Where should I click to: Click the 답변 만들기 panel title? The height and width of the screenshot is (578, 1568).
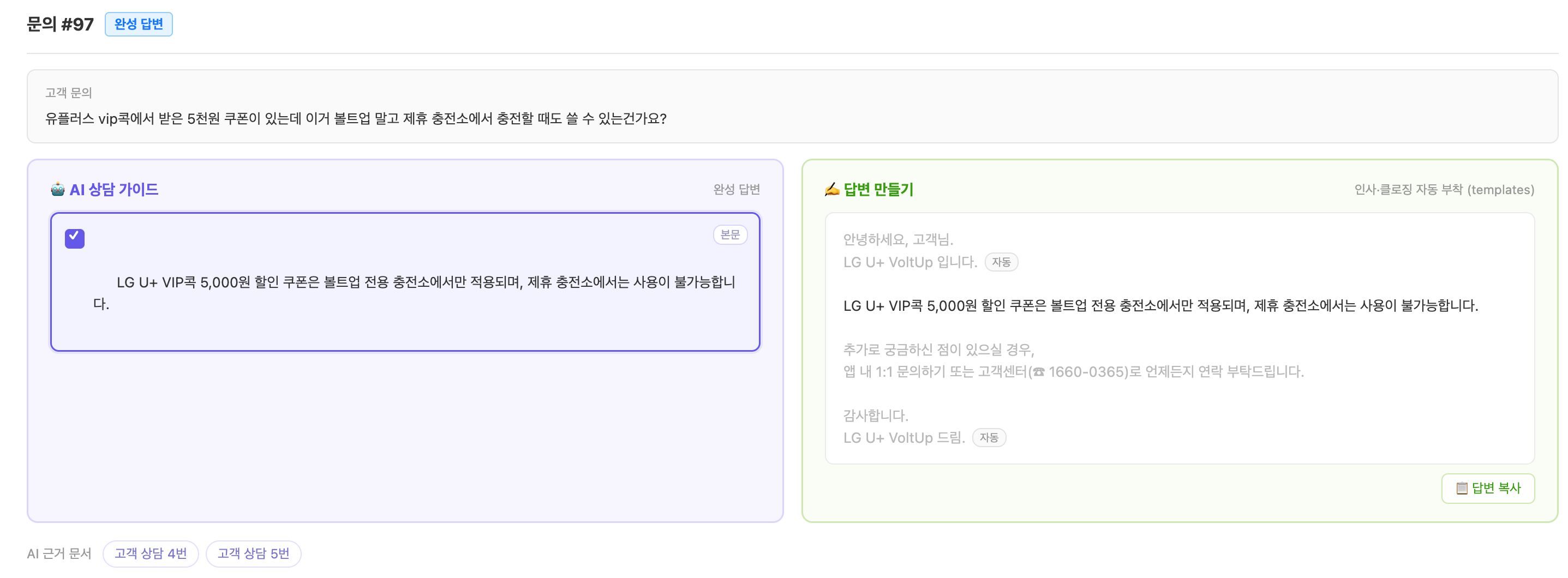point(878,189)
